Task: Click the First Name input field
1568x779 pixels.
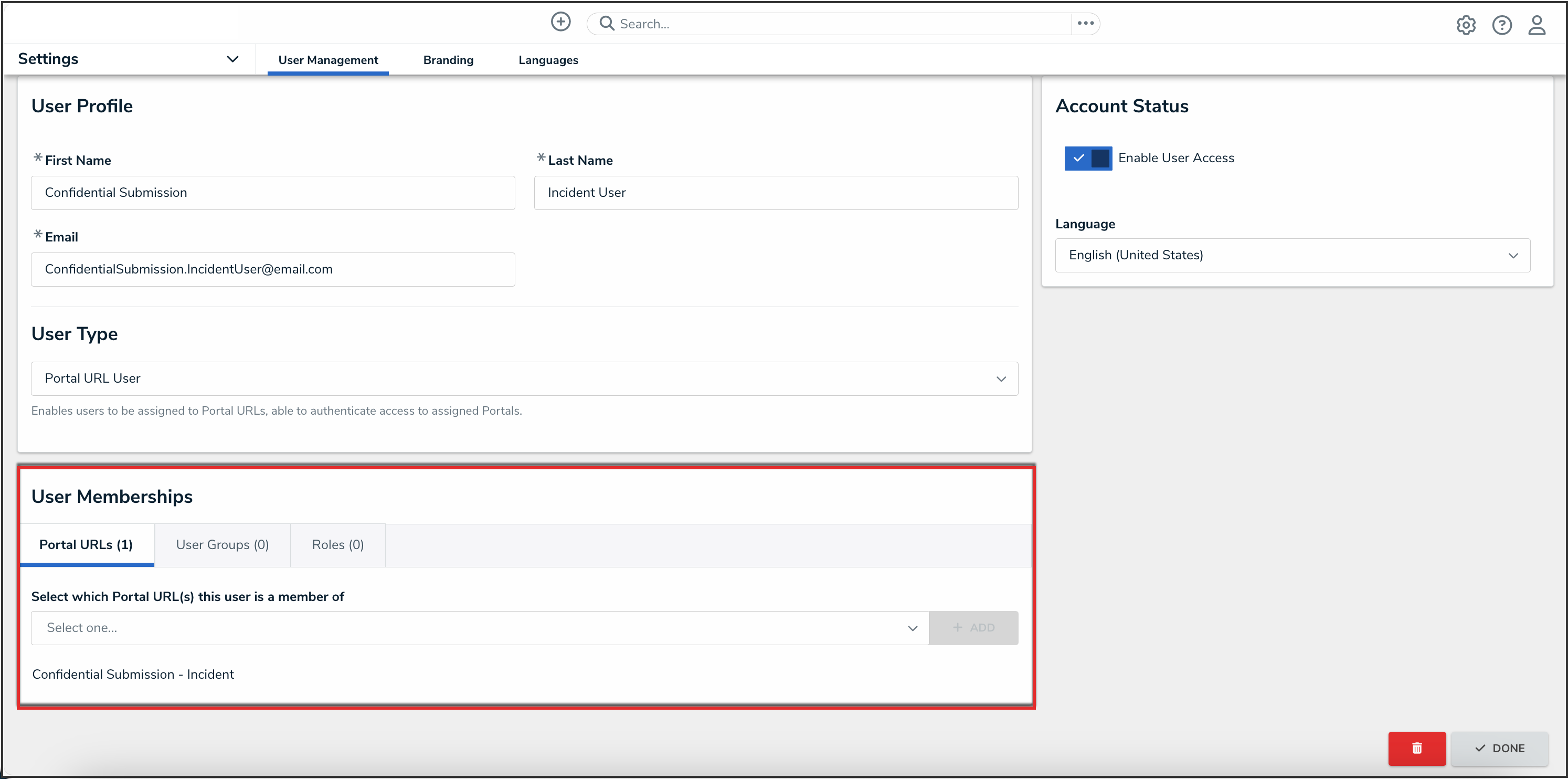Action: (273, 193)
